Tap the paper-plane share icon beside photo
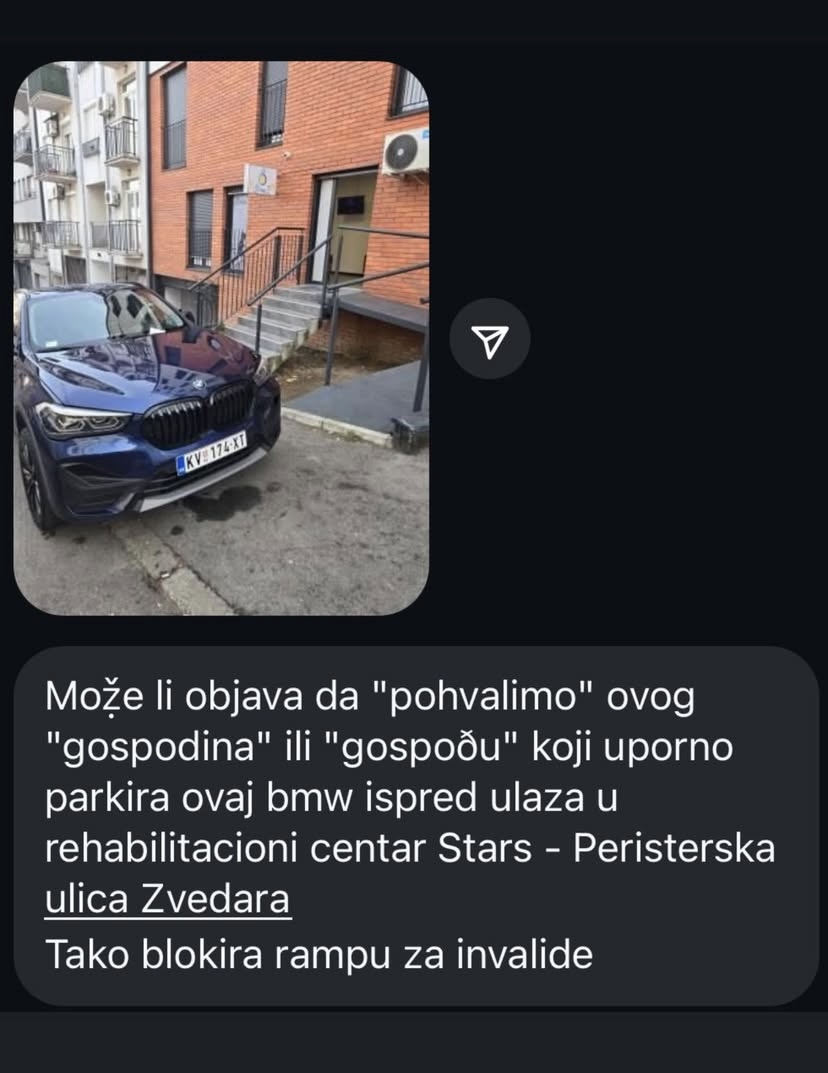The width and height of the screenshot is (828, 1073). tap(490, 340)
